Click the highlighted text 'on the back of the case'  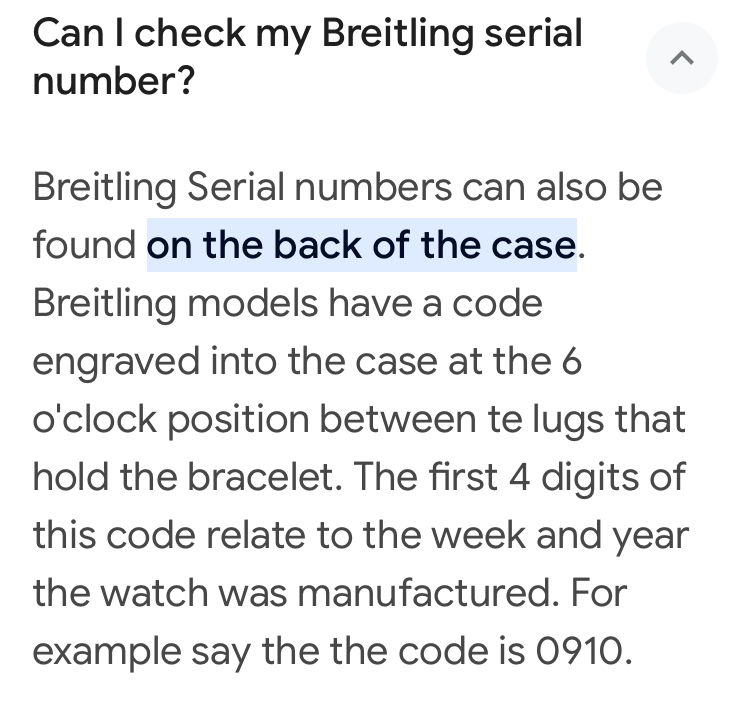361,245
